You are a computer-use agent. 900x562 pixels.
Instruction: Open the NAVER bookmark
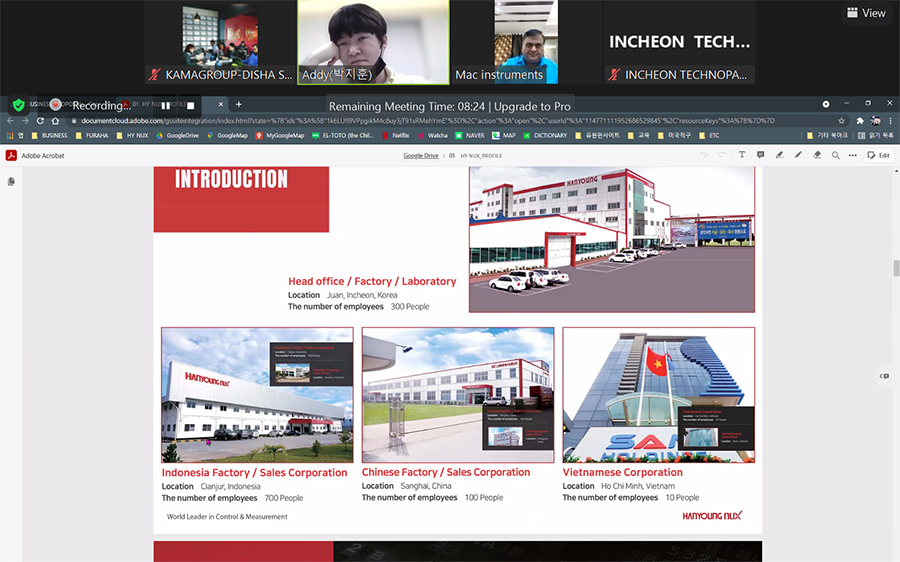[470, 135]
